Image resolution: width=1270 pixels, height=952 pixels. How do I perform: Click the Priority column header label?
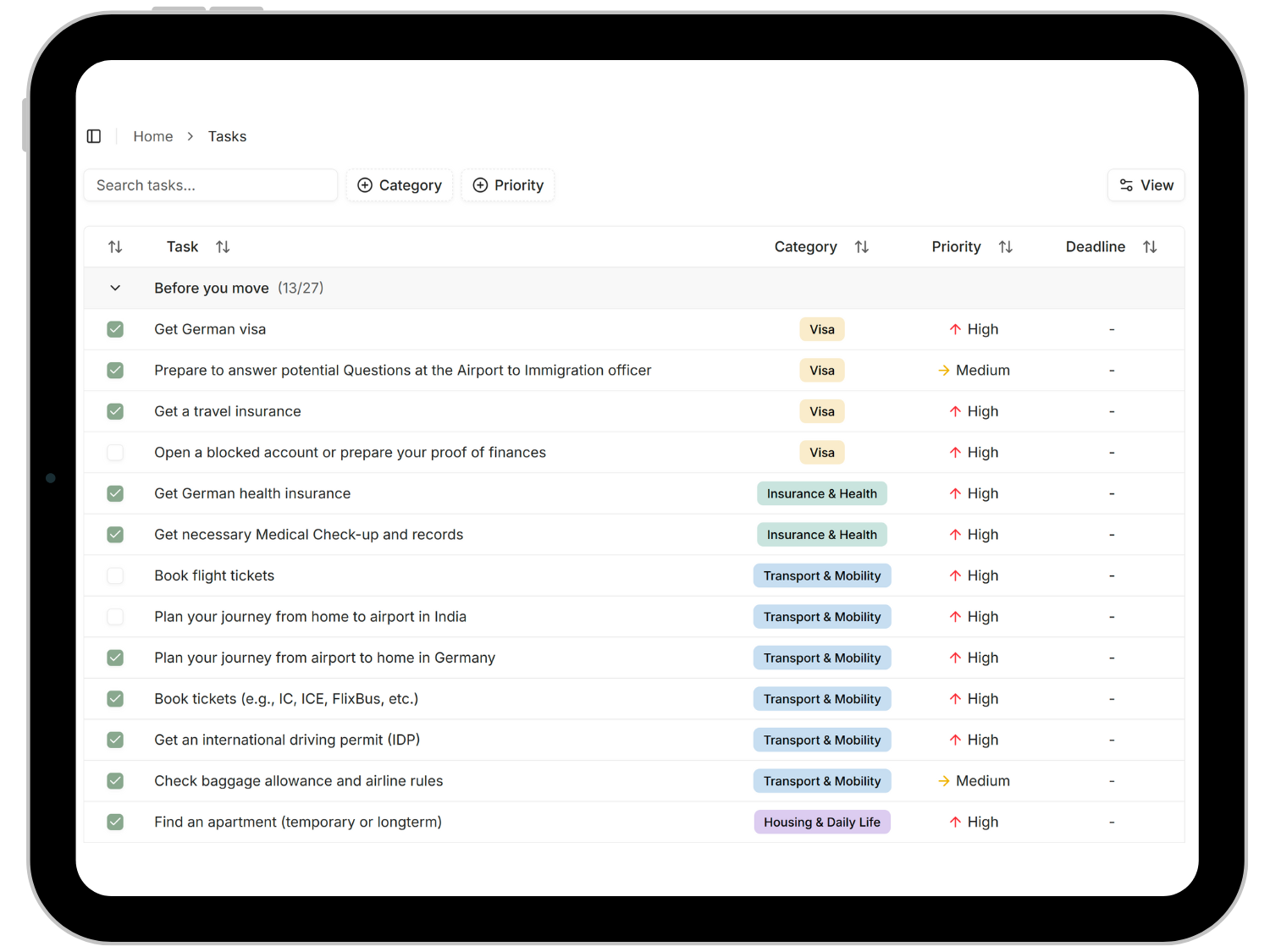[957, 247]
